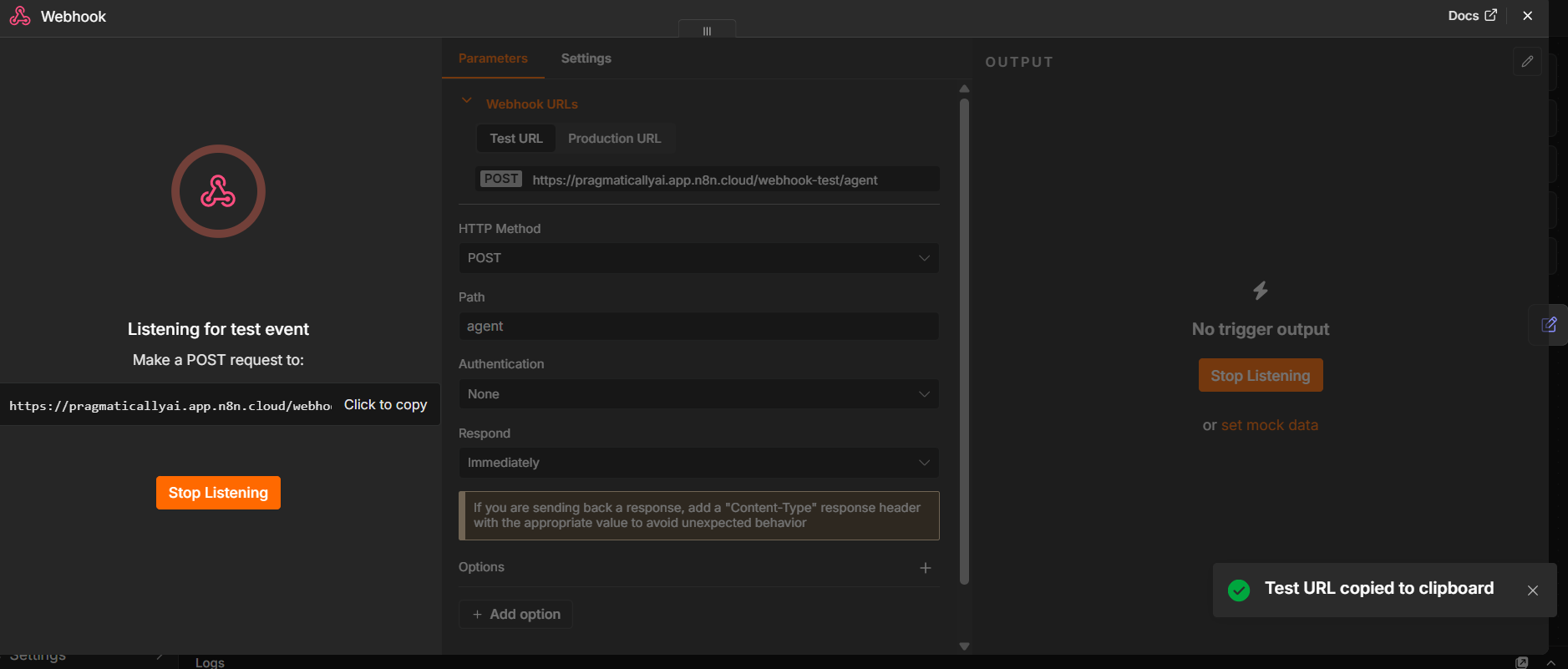Click the Content-Type response header notice
The height and width of the screenshot is (669, 1568).
click(x=698, y=515)
